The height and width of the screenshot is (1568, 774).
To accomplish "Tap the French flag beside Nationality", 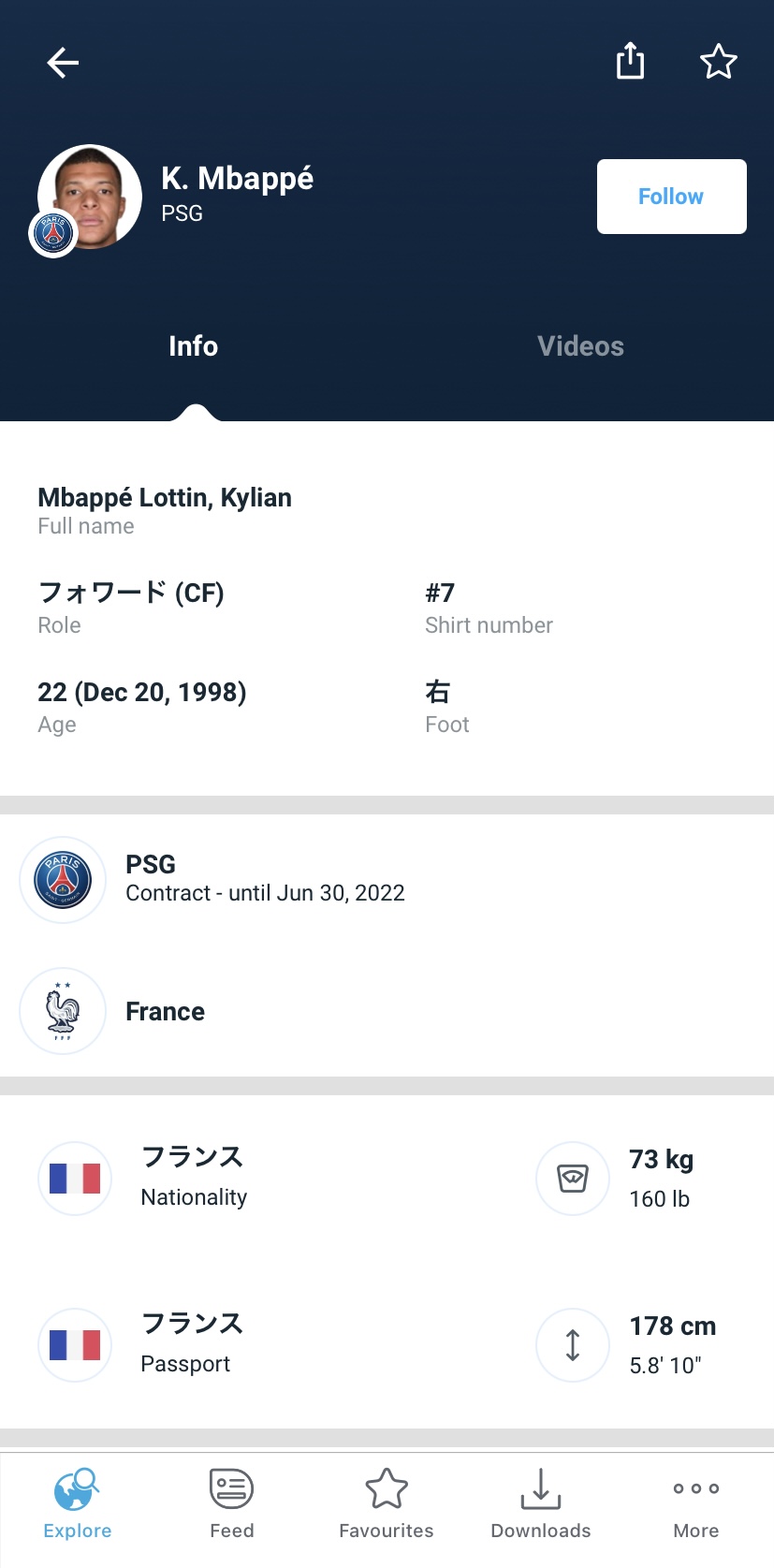I will click(75, 1179).
